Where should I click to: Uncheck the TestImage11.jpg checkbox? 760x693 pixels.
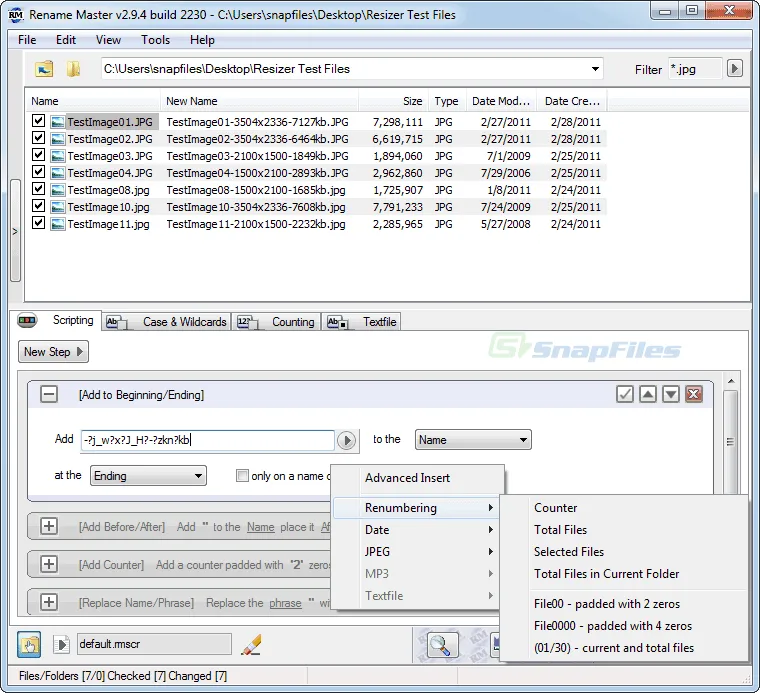[38, 222]
